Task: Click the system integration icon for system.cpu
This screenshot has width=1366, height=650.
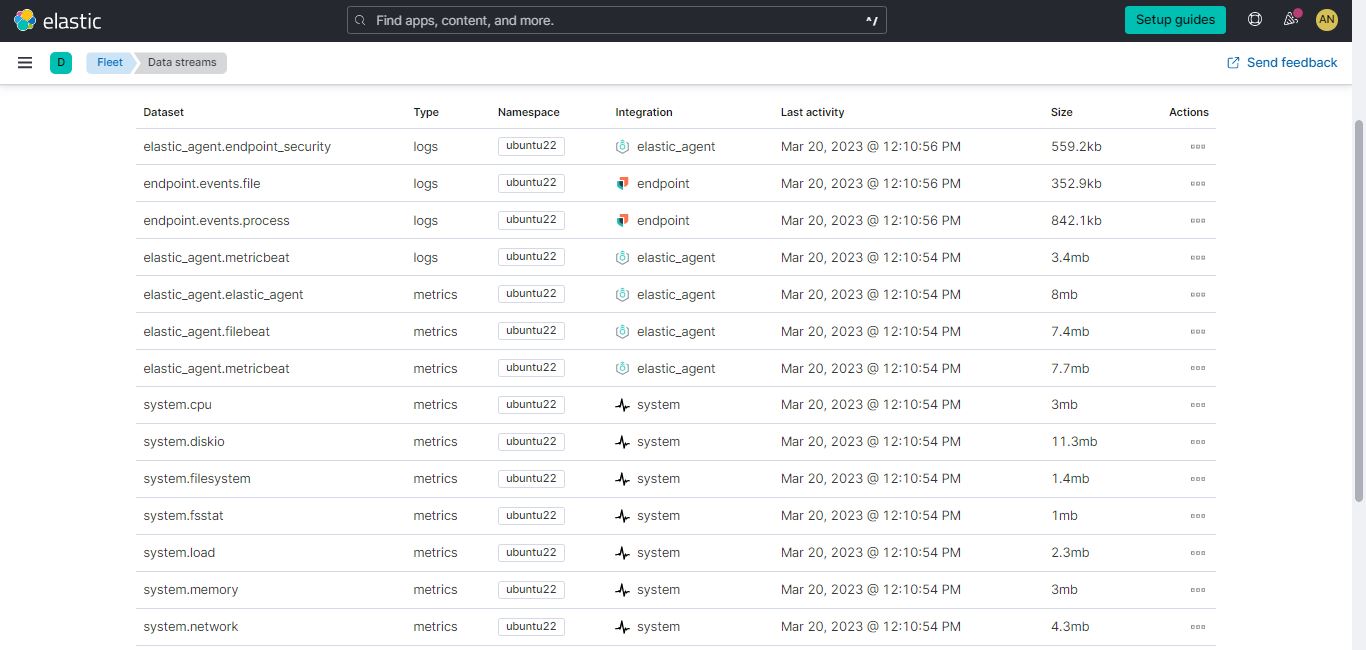Action: point(624,405)
